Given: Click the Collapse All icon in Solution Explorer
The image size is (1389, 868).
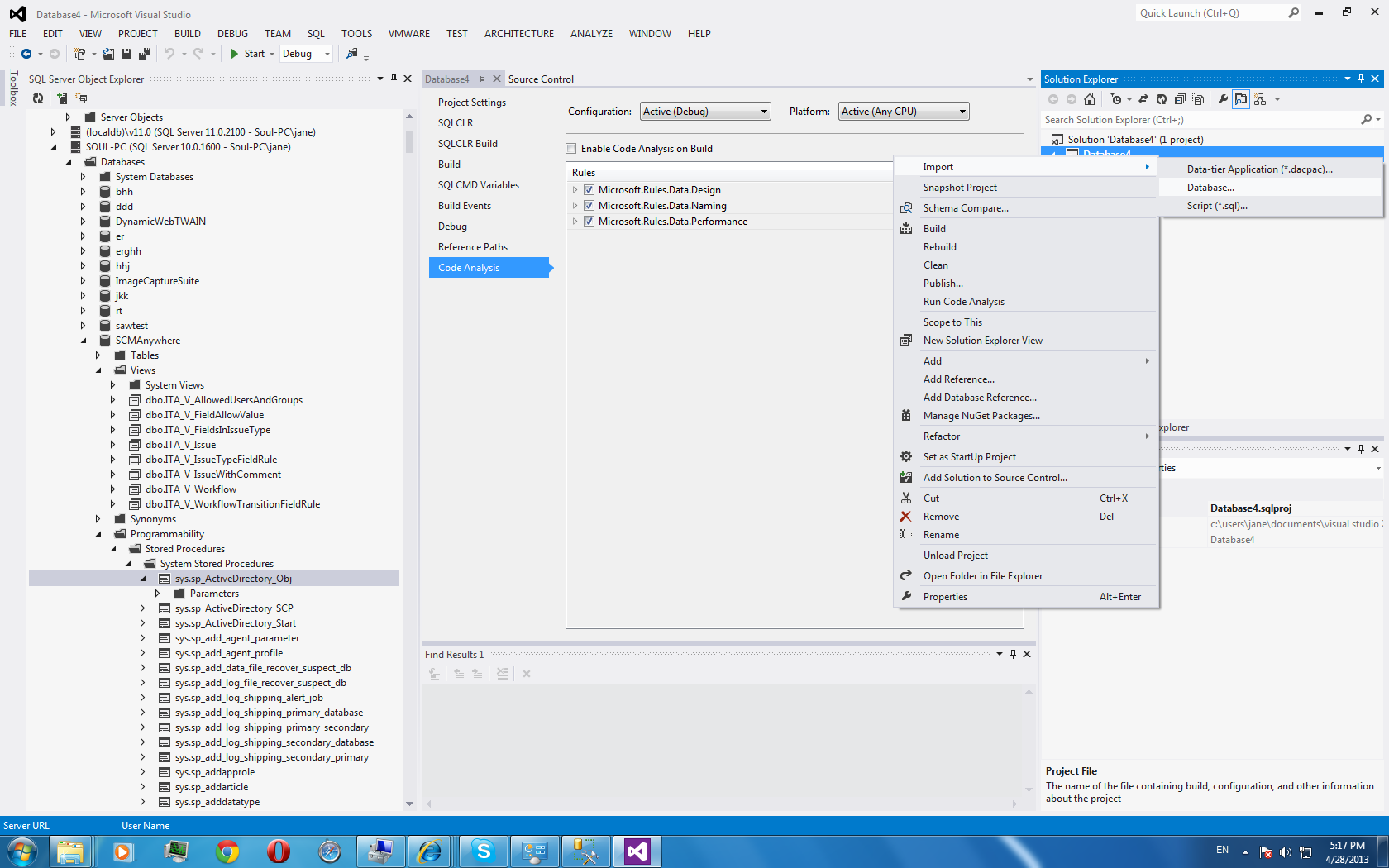Looking at the screenshot, I should point(1180,99).
